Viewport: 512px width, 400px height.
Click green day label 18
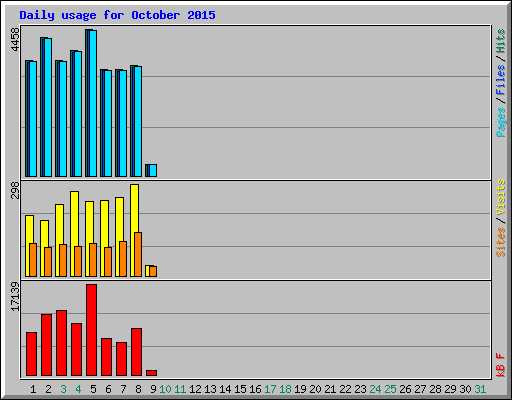(x=285, y=389)
